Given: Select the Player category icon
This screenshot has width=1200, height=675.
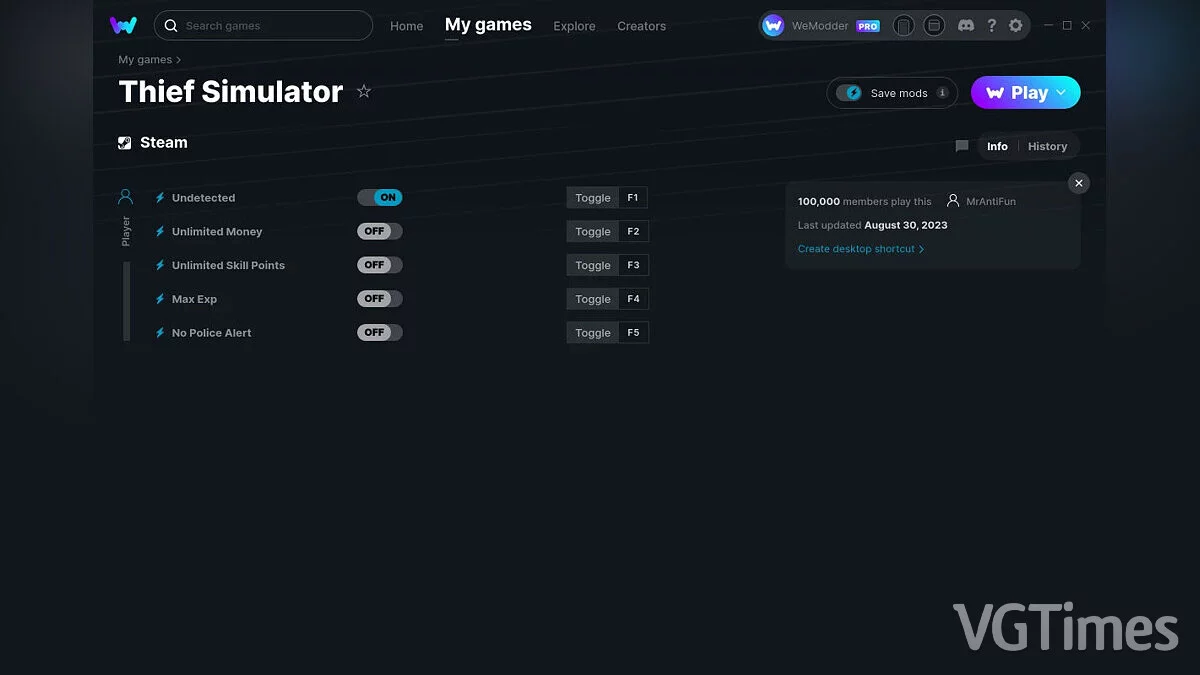Looking at the screenshot, I should tap(125, 197).
